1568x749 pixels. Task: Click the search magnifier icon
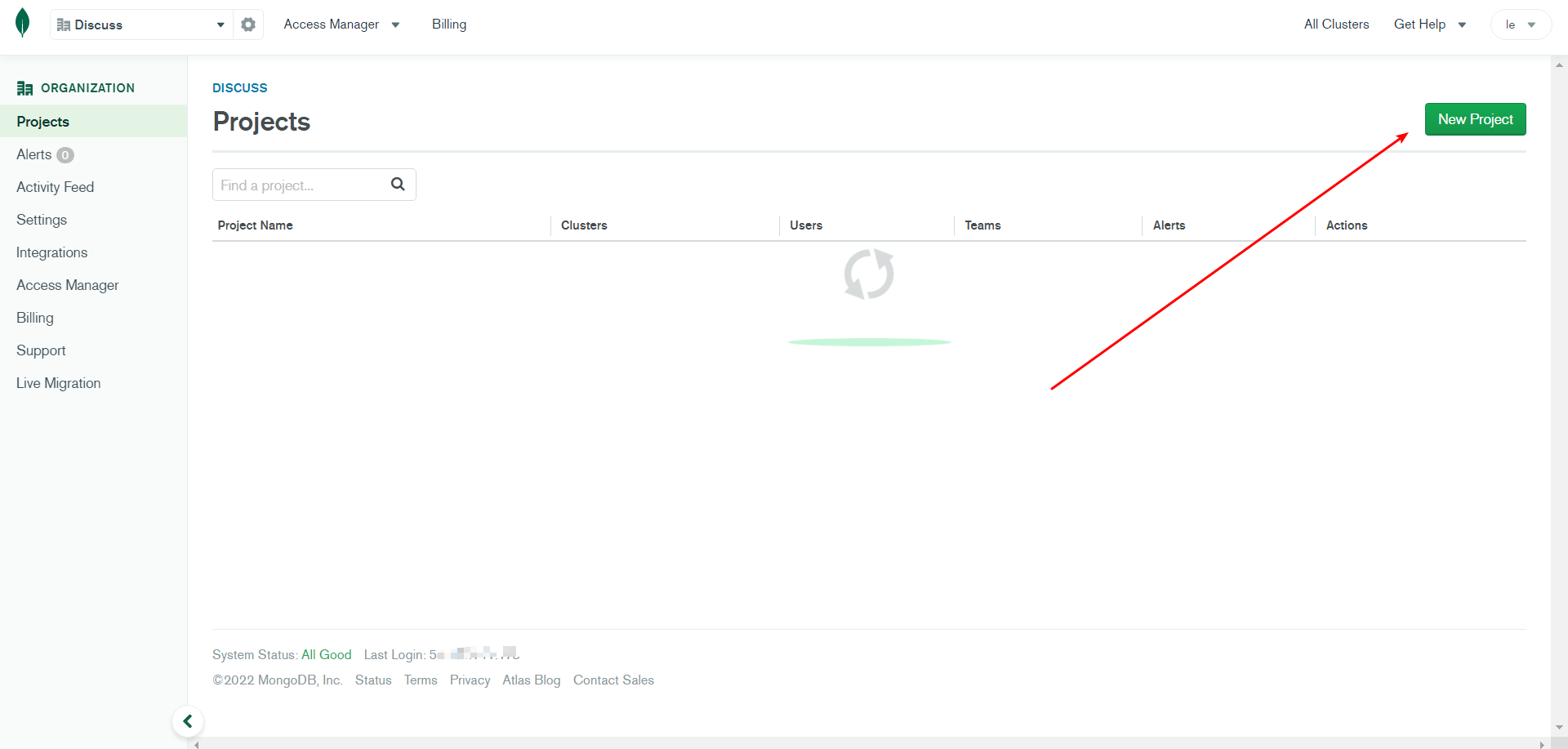point(398,185)
